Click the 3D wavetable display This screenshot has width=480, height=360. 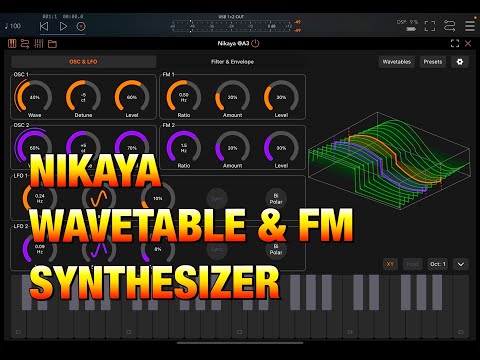(x=389, y=161)
